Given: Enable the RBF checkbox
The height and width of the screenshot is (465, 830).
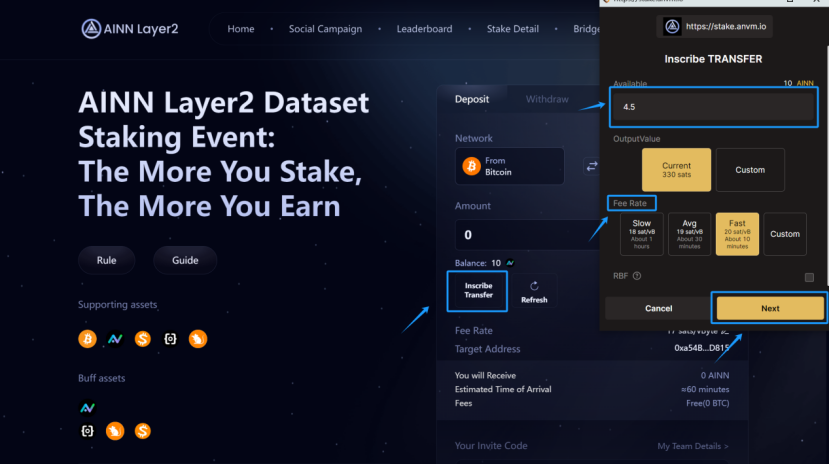Looking at the screenshot, I should pos(809,278).
